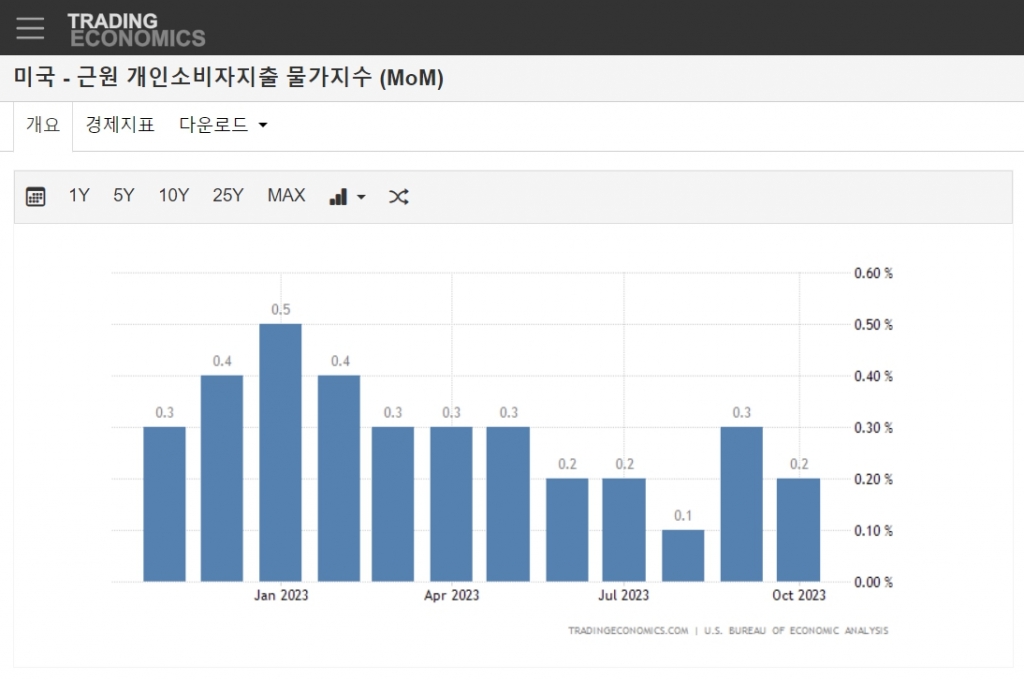The height and width of the screenshot is (680, 1024).
Task: Expand the 다운로드 dropdown menu
Action: pos(223,125)
